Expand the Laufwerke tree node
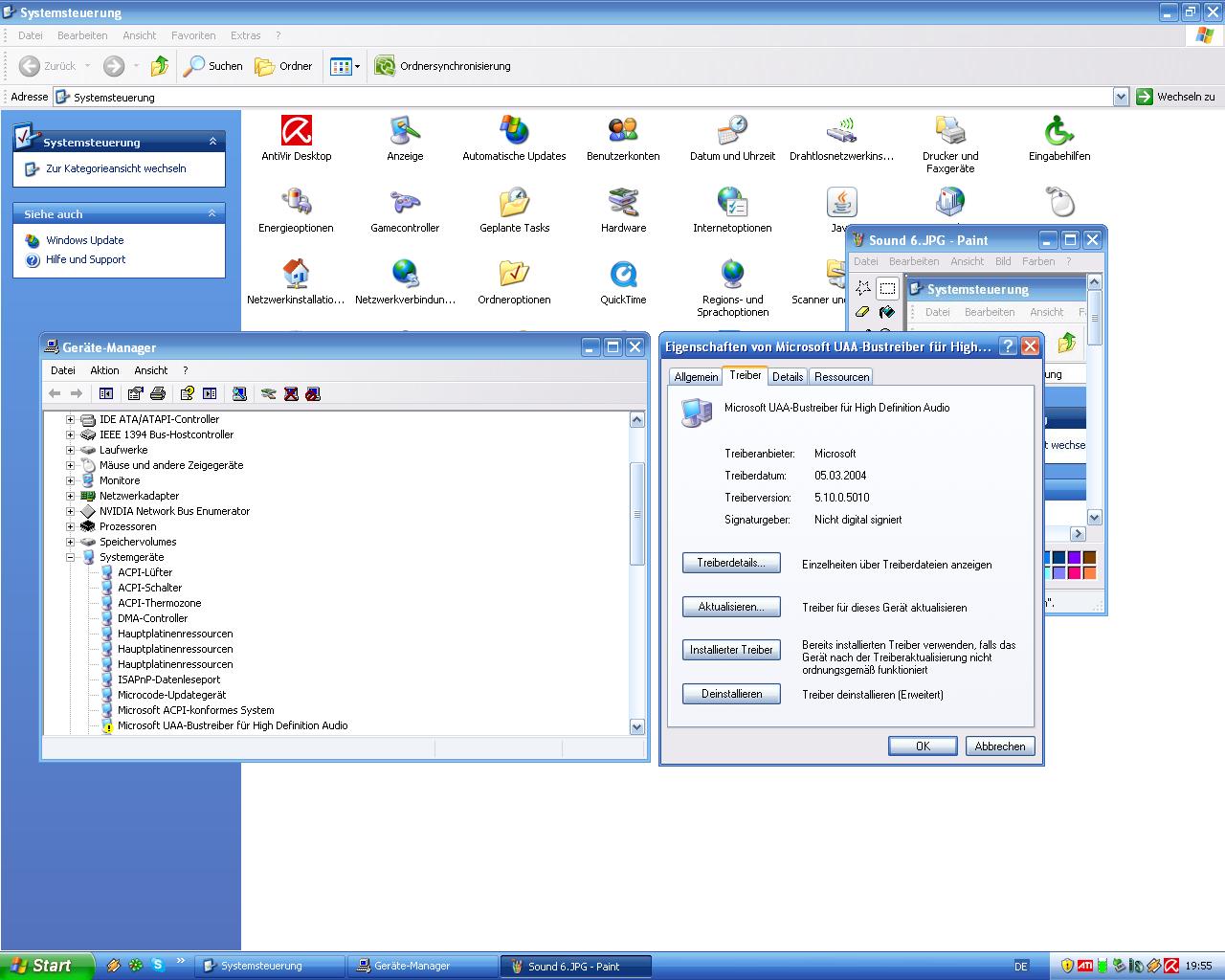This screenshot has width=1225, height=980. pos(70,450)
